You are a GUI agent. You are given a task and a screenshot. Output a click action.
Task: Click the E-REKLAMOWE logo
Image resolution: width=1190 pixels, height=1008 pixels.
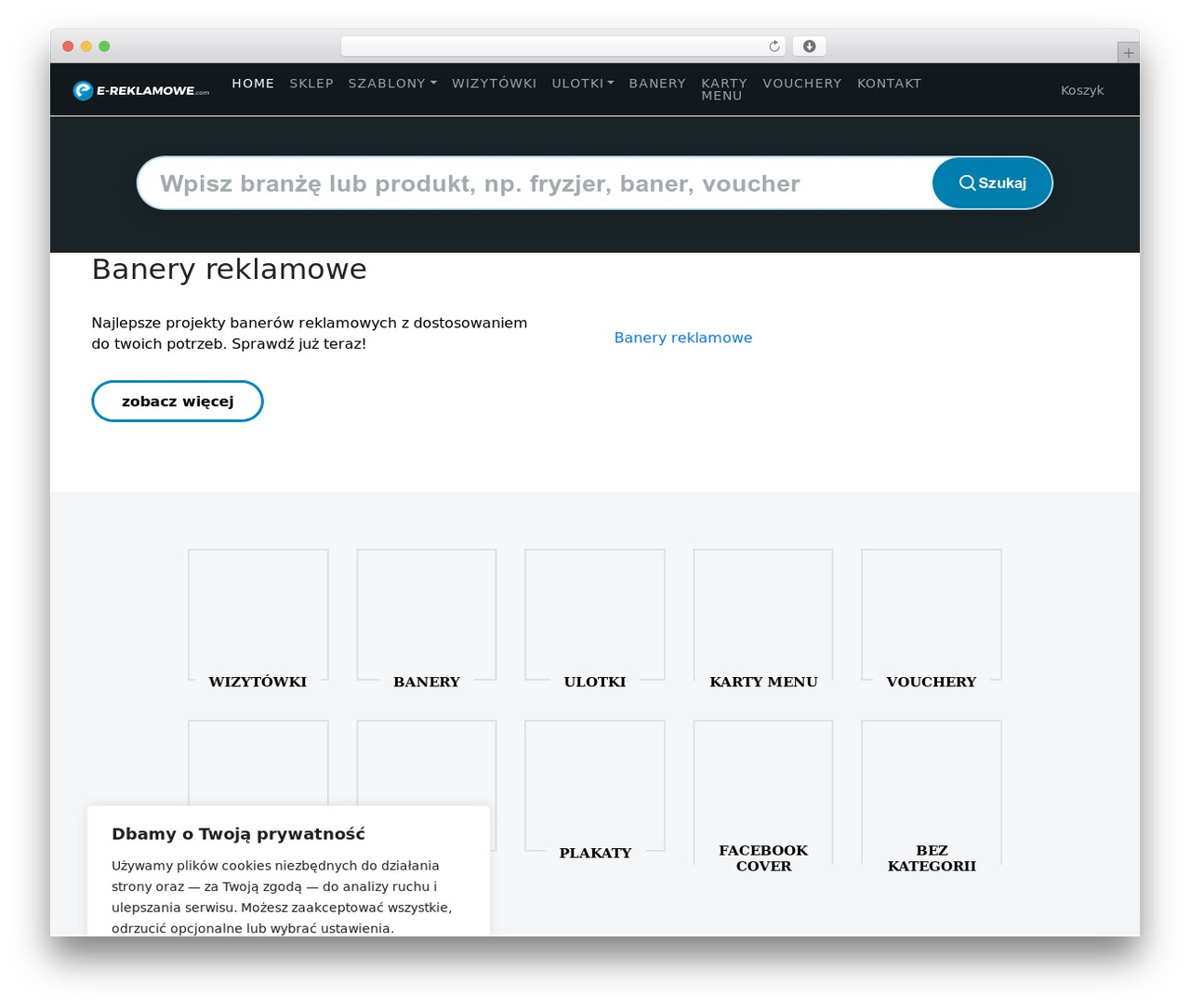141,90
